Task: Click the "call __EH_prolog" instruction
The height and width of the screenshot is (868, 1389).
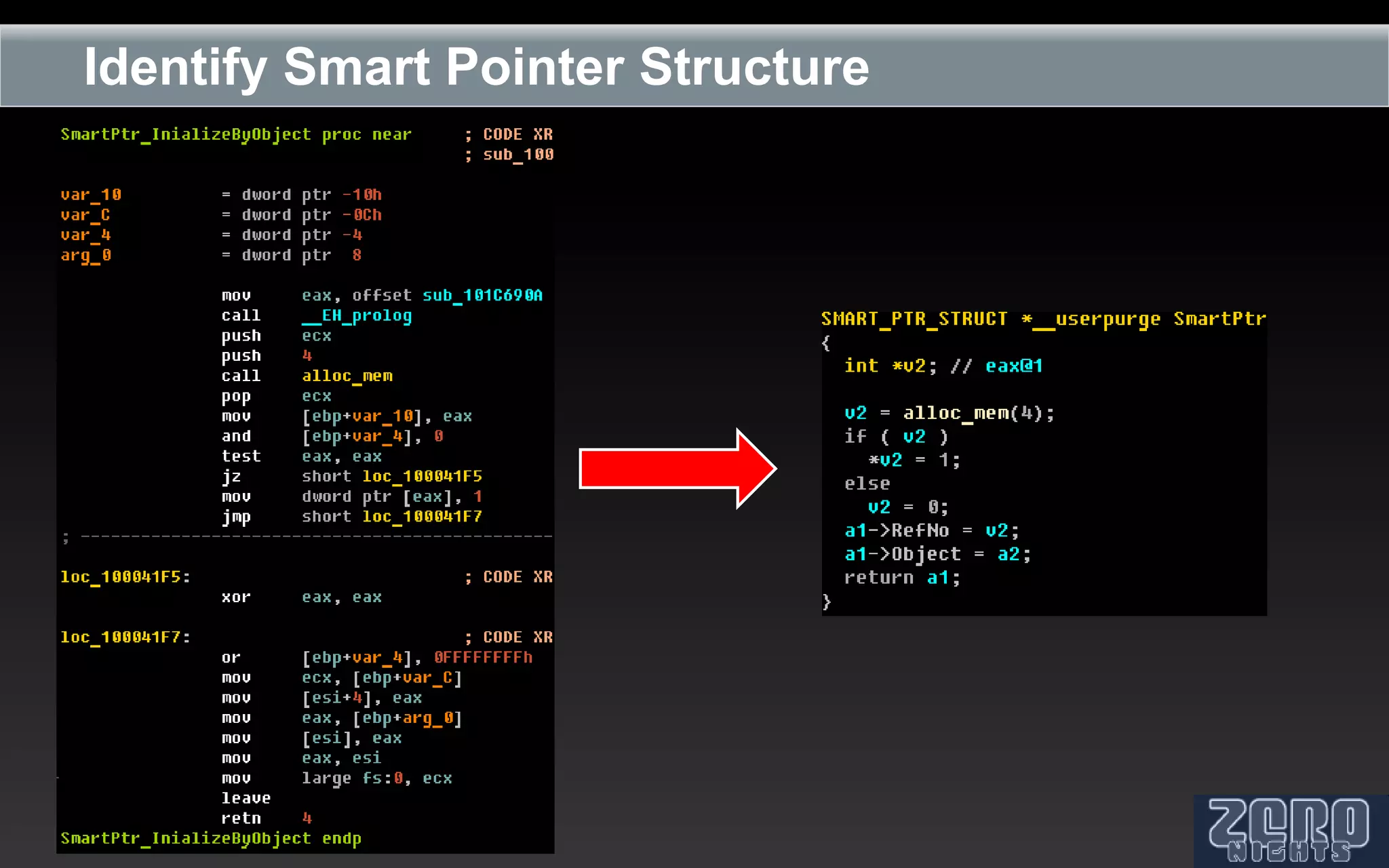Action: pos(316,316)
